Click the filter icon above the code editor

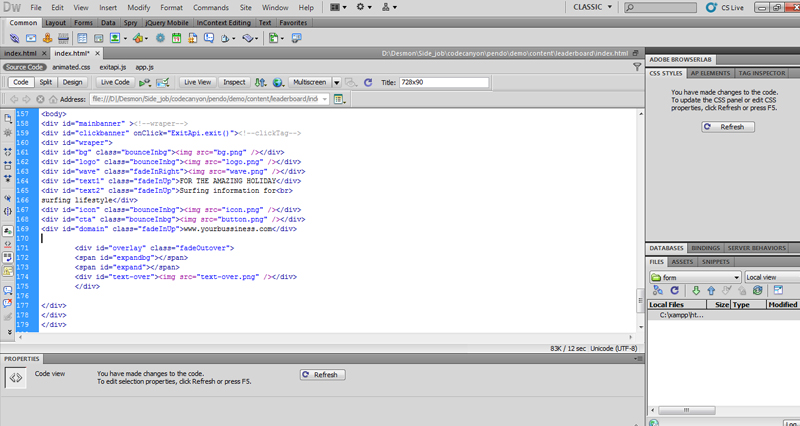(638, 67)
